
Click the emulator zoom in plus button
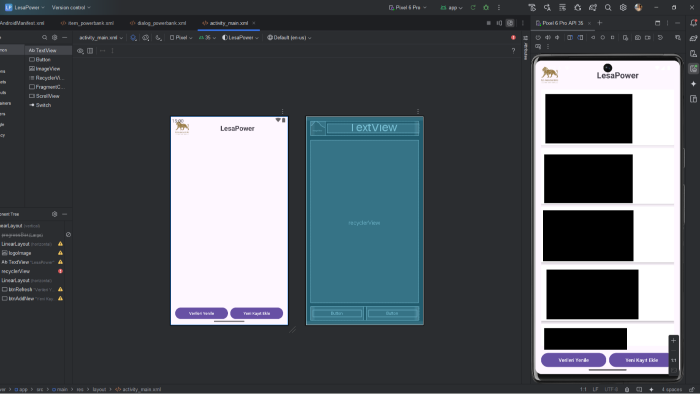point(674,340)
